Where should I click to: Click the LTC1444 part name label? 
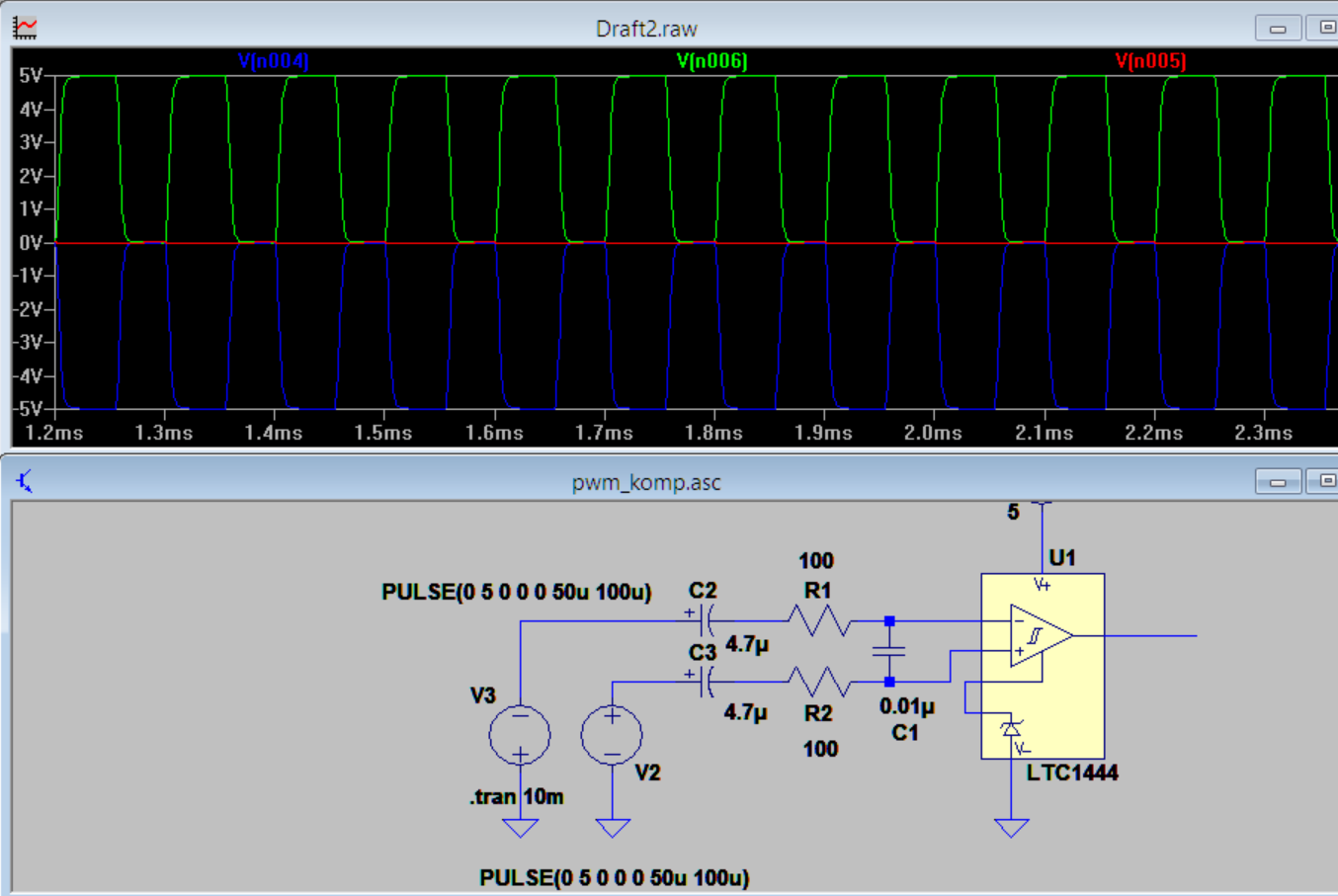click(1072, 773)
